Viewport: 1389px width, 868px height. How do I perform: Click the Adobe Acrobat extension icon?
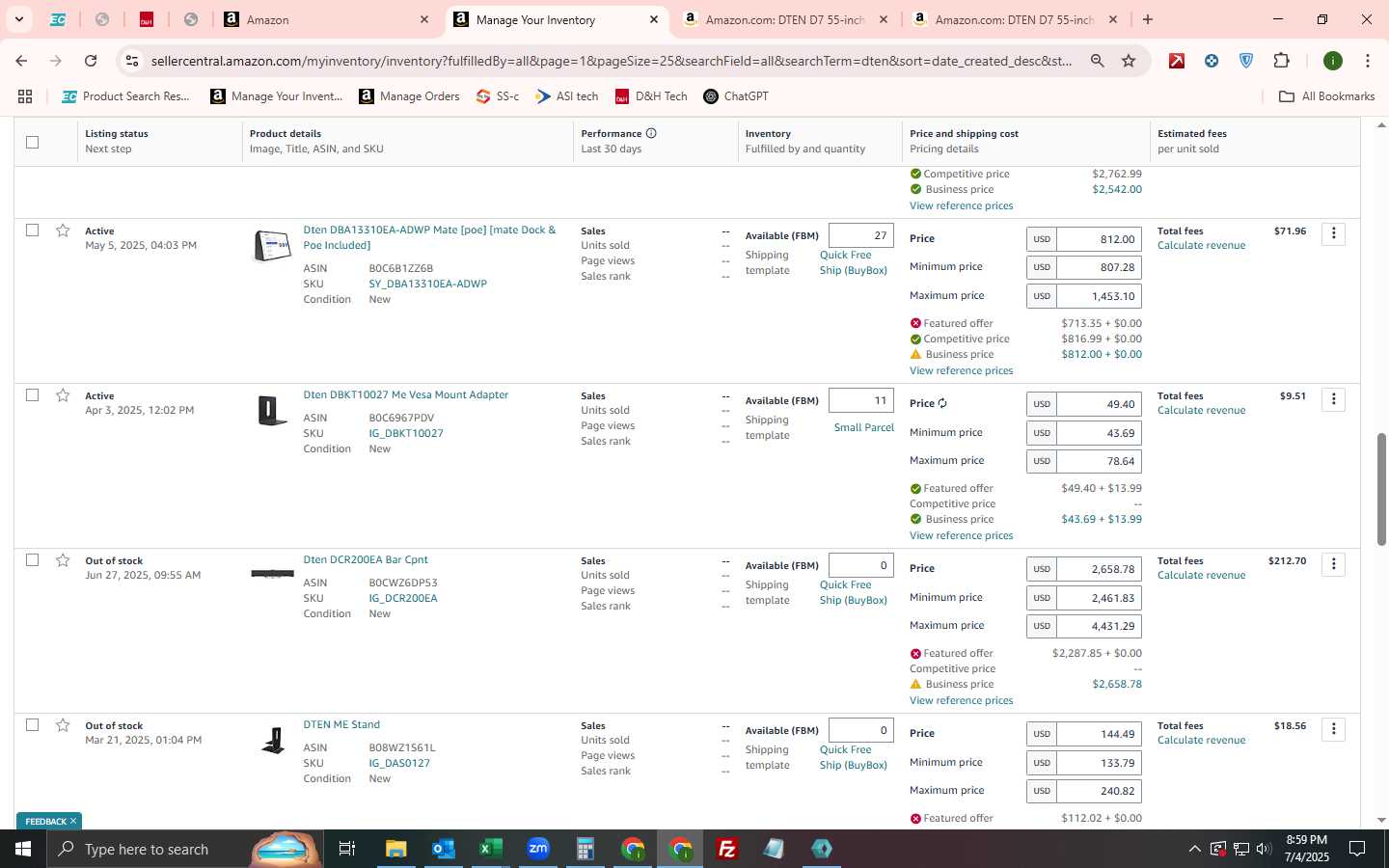click(x=1177, y=61)
